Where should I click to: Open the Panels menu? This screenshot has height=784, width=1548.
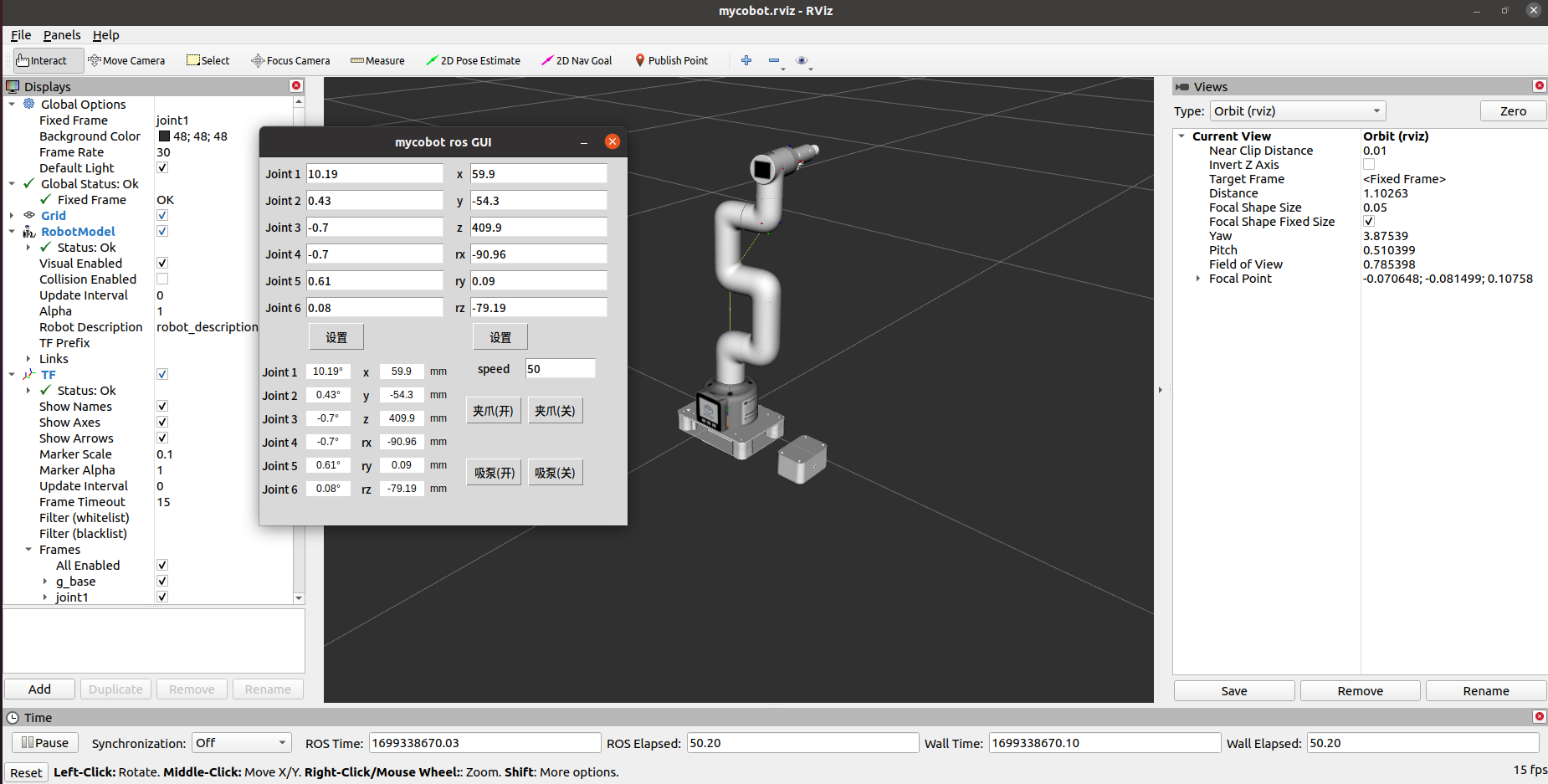point(62,35)
